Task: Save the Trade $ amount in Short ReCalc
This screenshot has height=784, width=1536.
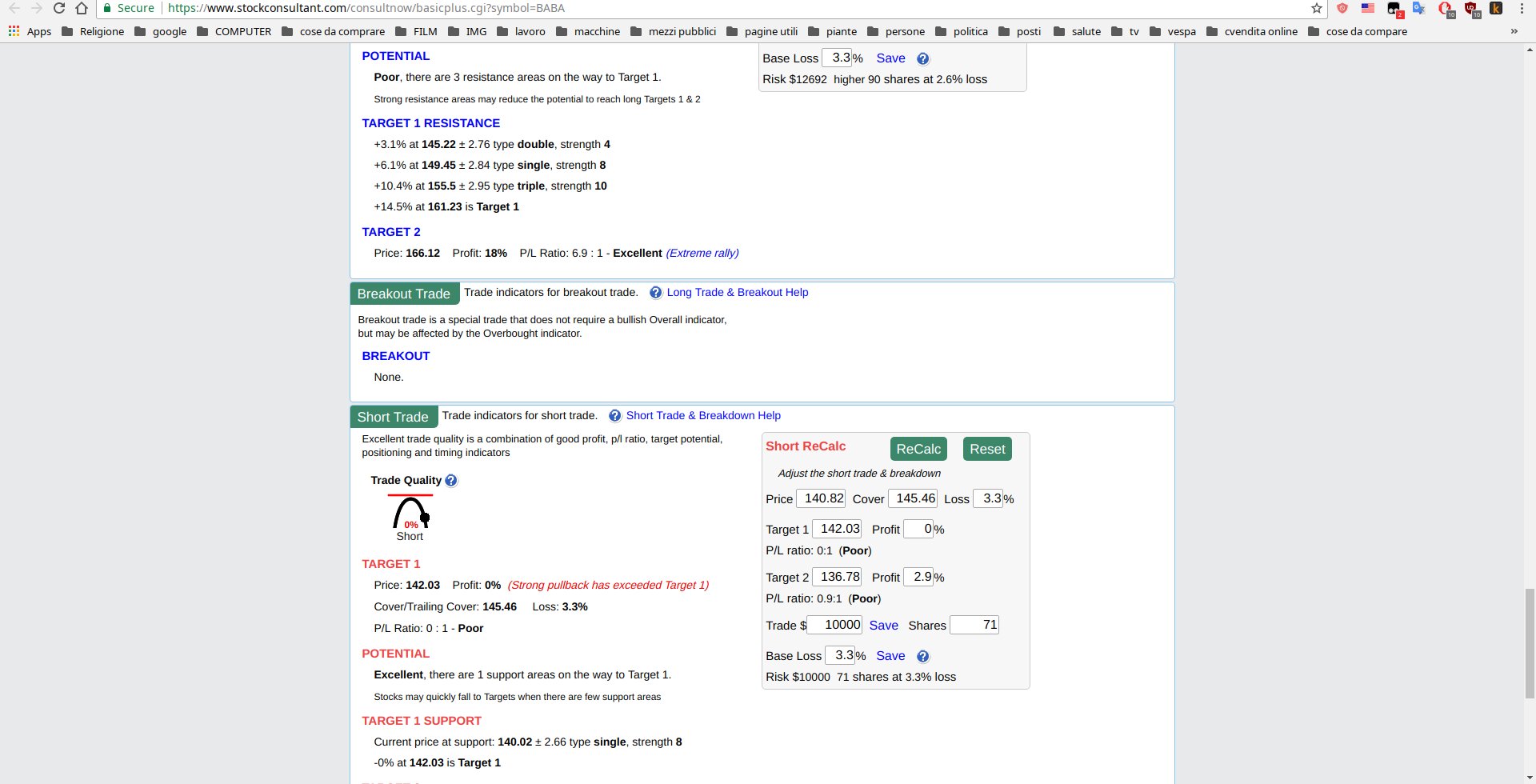Action: [x=883, y=626]
